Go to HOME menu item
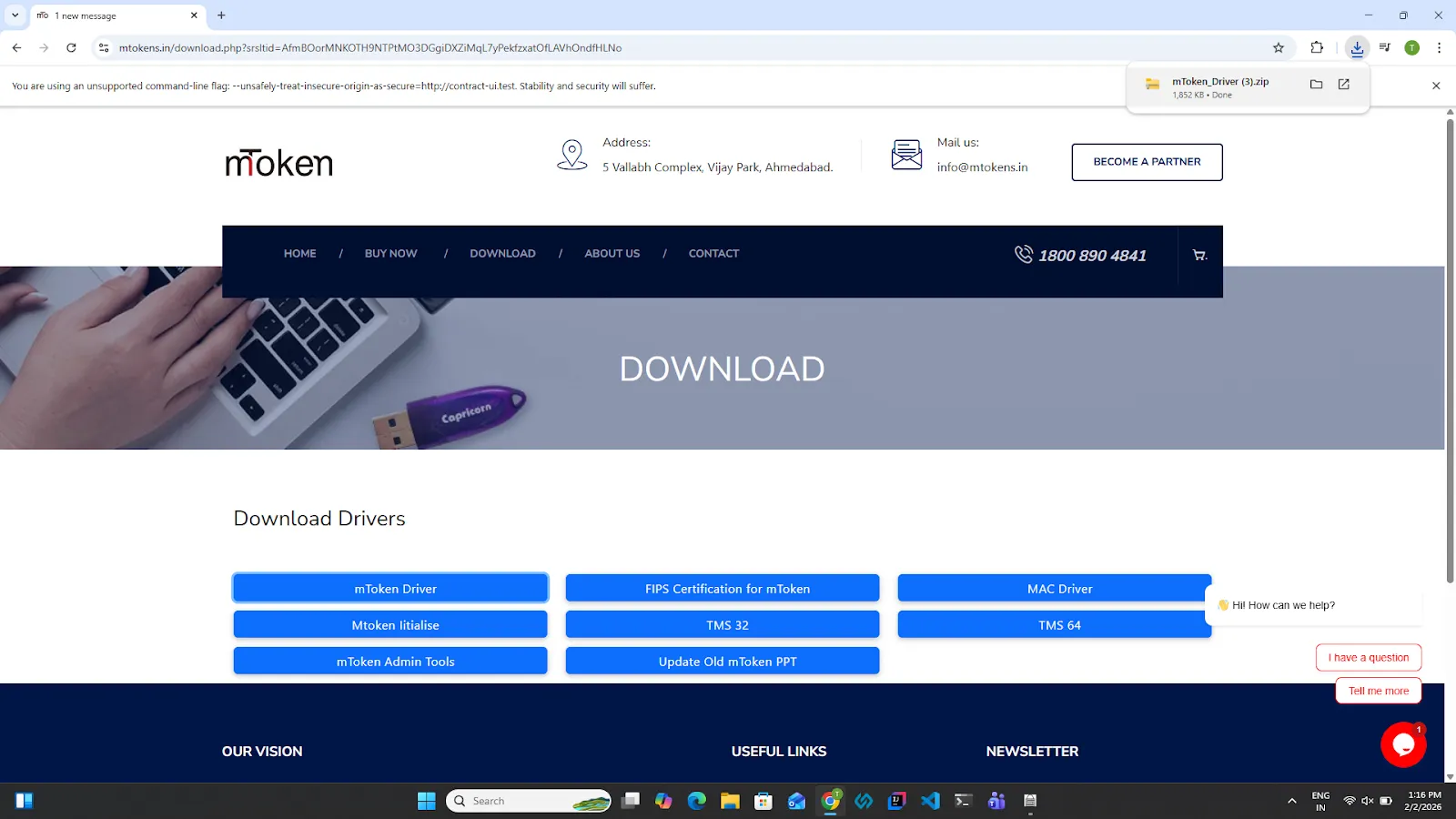Screen dimensions: 1456x819 point(299,254)
